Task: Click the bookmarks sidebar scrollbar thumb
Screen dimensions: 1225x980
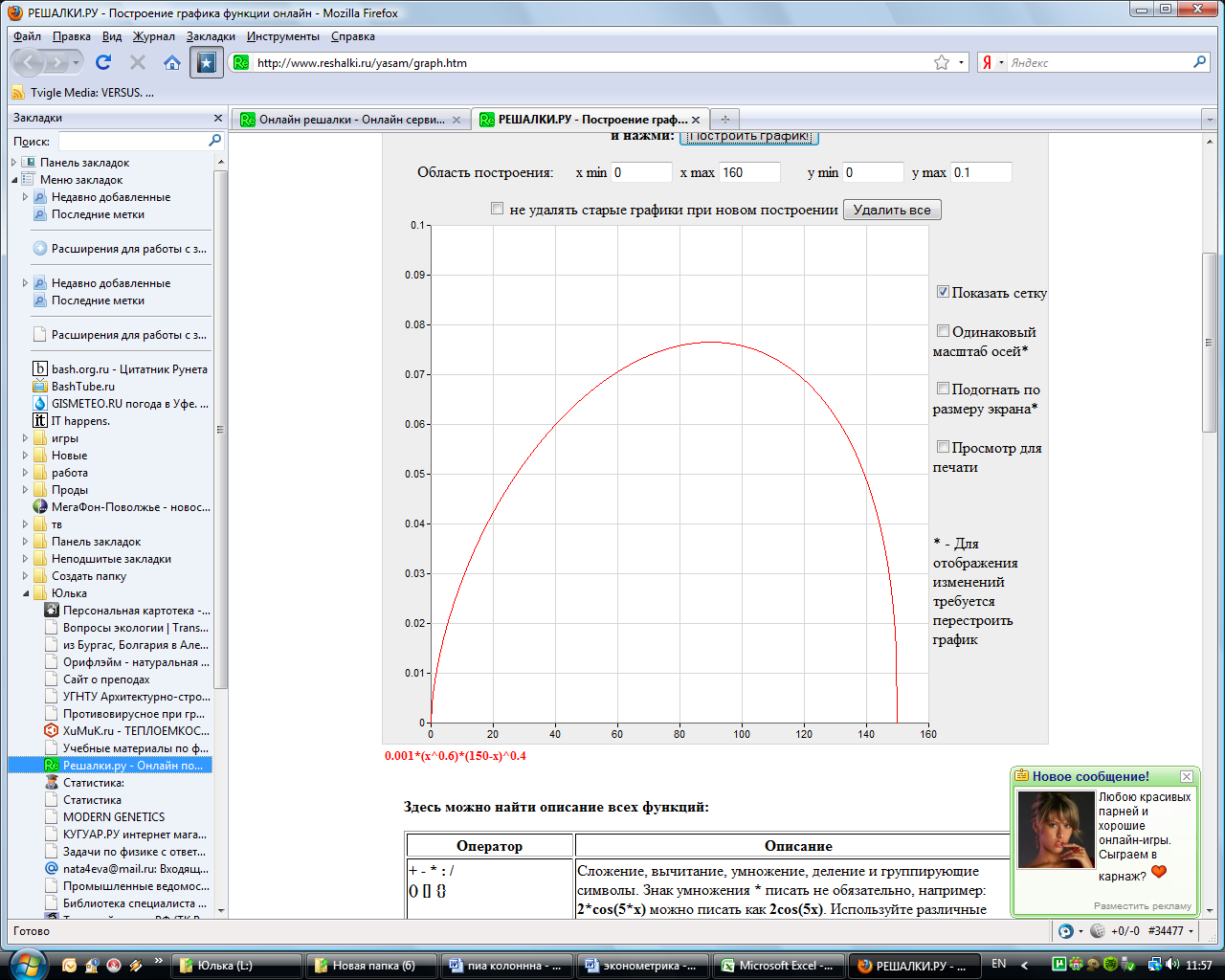Action: point(221,429)
